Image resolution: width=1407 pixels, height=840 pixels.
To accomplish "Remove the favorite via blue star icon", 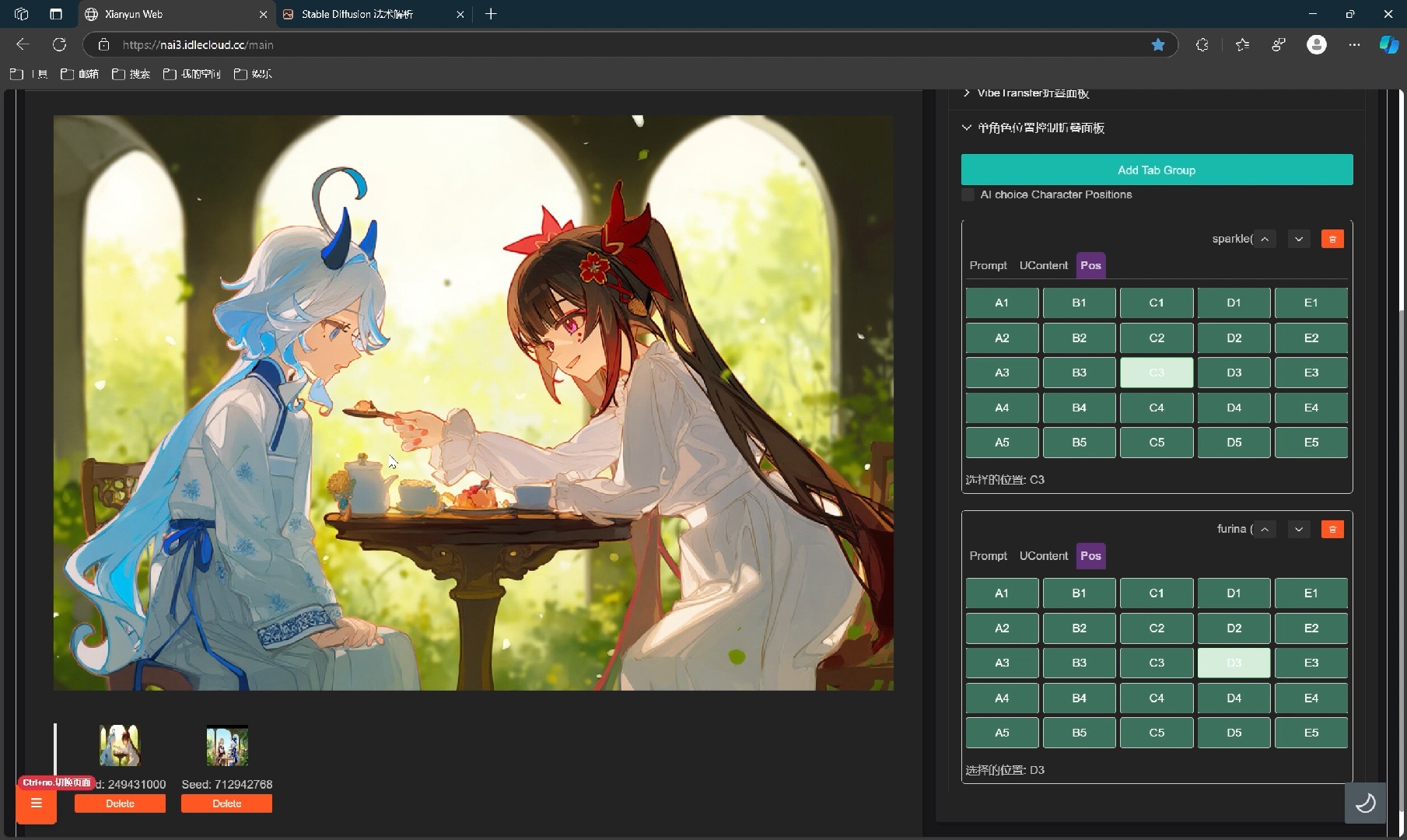I will point(1158,44).
